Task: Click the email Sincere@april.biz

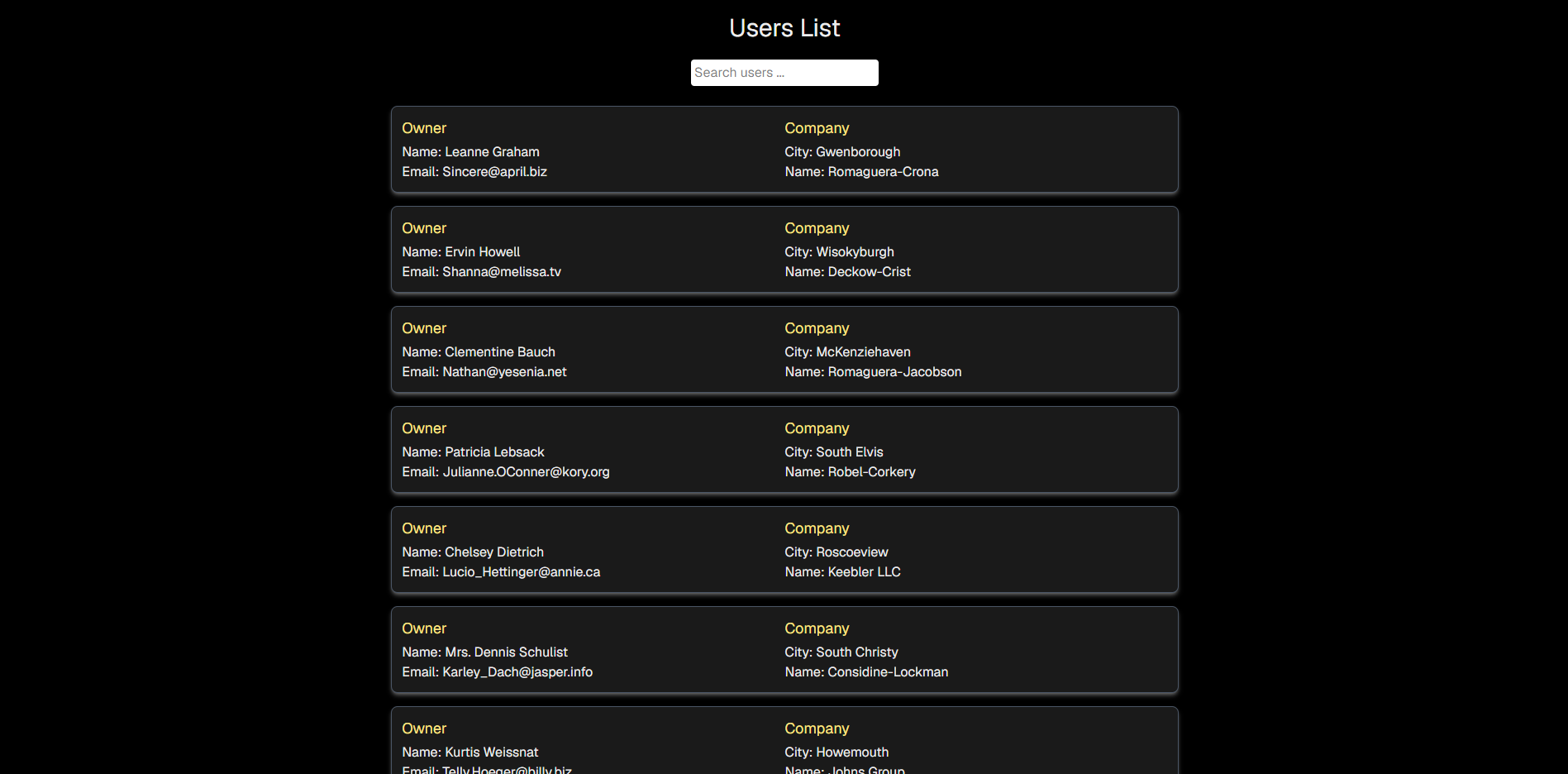Action: pyautogui.click(x=494, y=172)
